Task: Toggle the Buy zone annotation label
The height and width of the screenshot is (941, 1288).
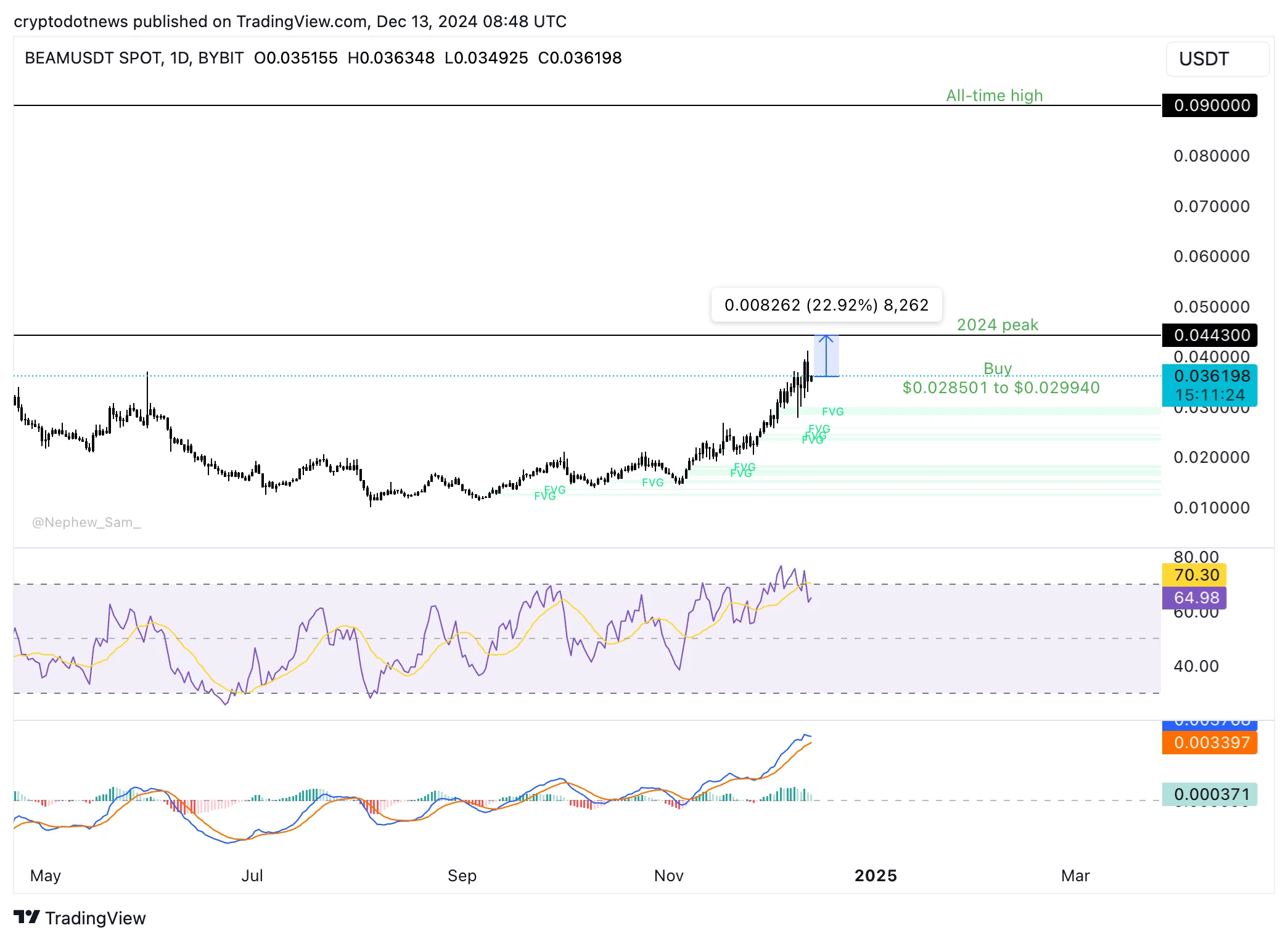Action: point(997,369)
